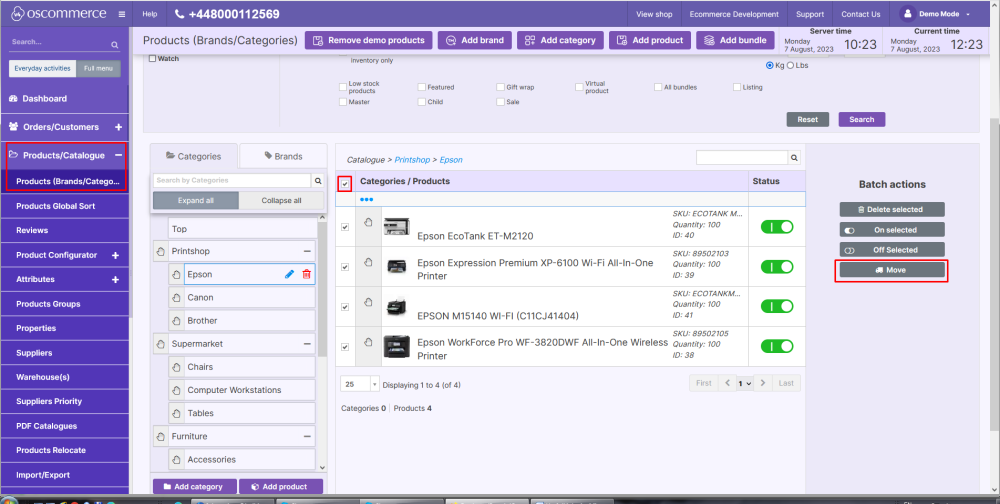The image size is (1000, 504).
Task: Turn off status toggle for EPSON M15140 WI-FI
Action: tap(777, 307)
